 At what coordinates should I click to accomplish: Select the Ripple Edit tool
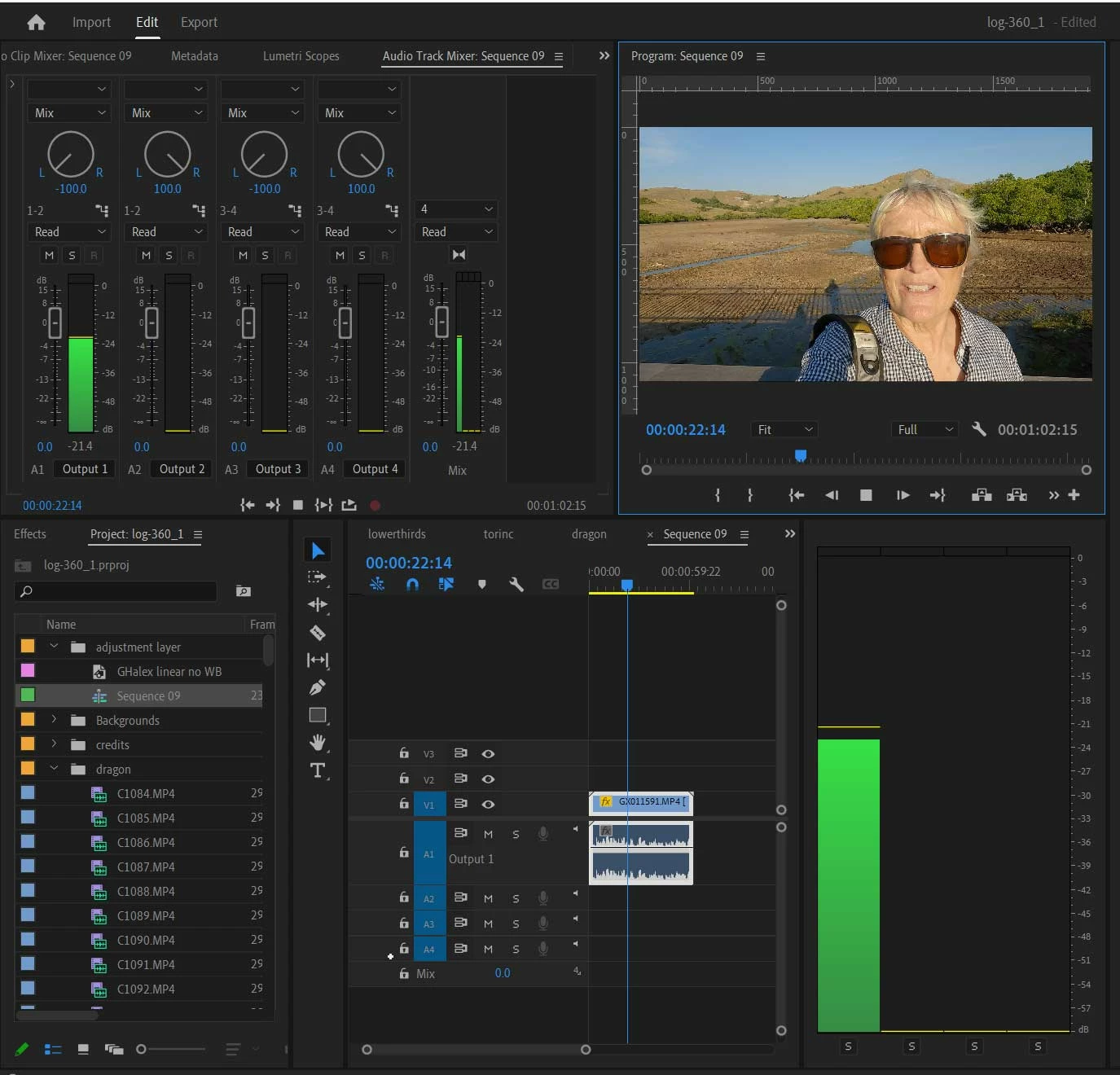318,604
